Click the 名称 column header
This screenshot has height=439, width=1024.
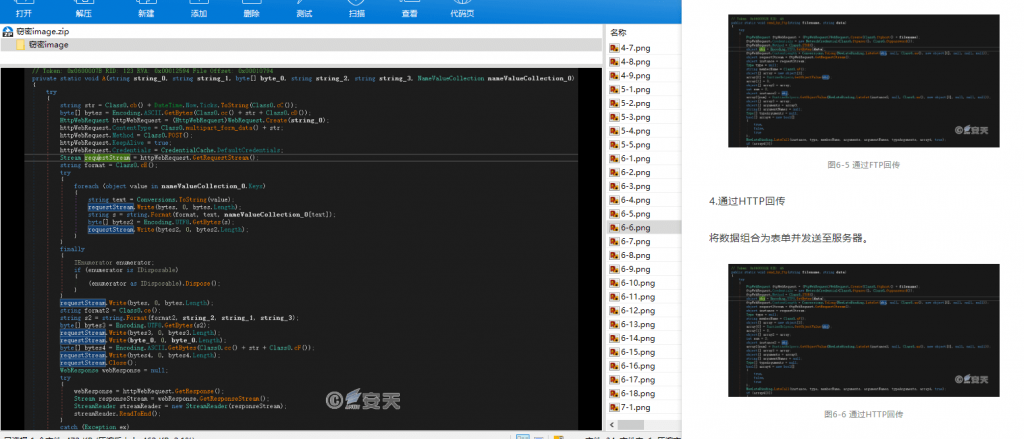(620, 33)
